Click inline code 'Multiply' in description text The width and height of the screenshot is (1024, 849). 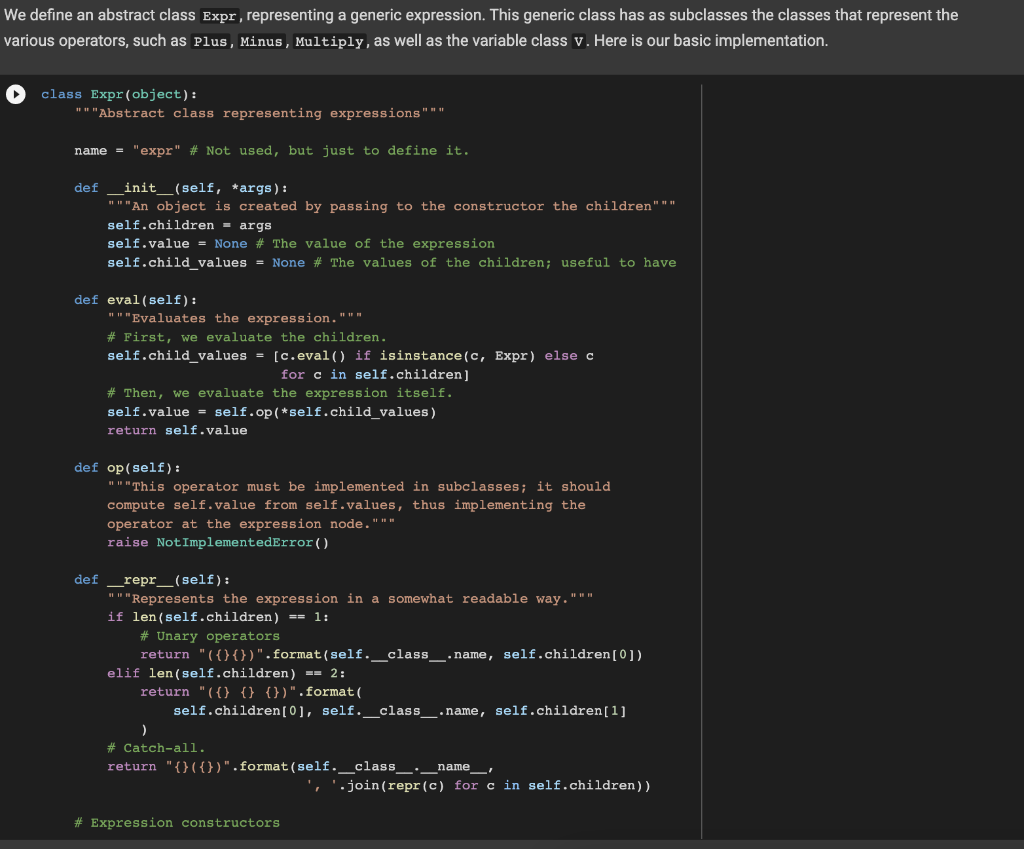(329, 42)
